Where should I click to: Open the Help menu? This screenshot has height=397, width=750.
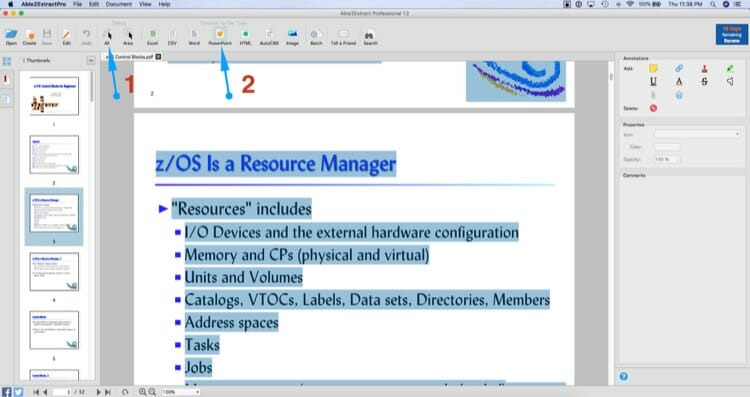click(x=165, y=4)
